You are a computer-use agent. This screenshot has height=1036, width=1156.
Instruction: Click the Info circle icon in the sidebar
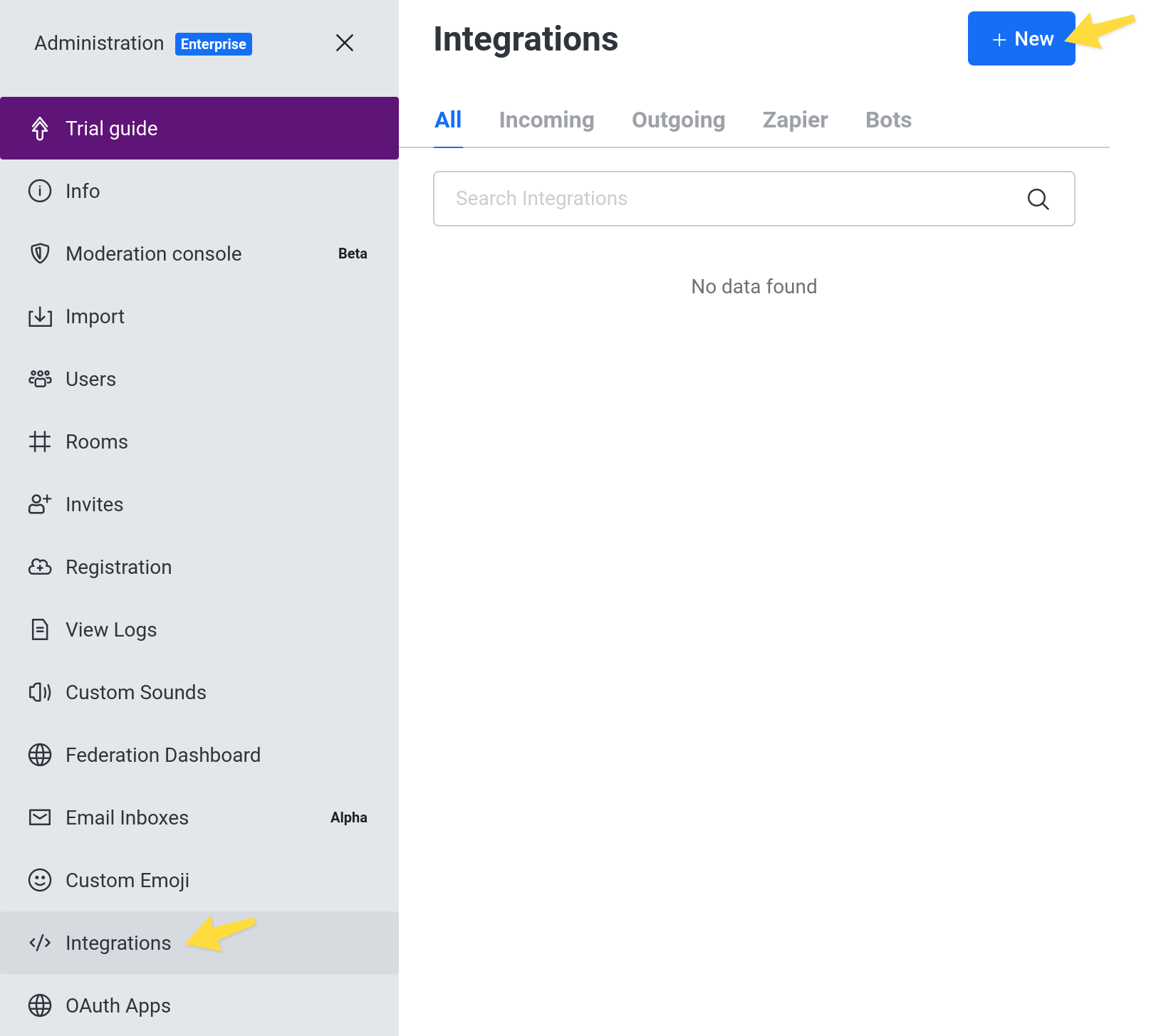point(40,191)
